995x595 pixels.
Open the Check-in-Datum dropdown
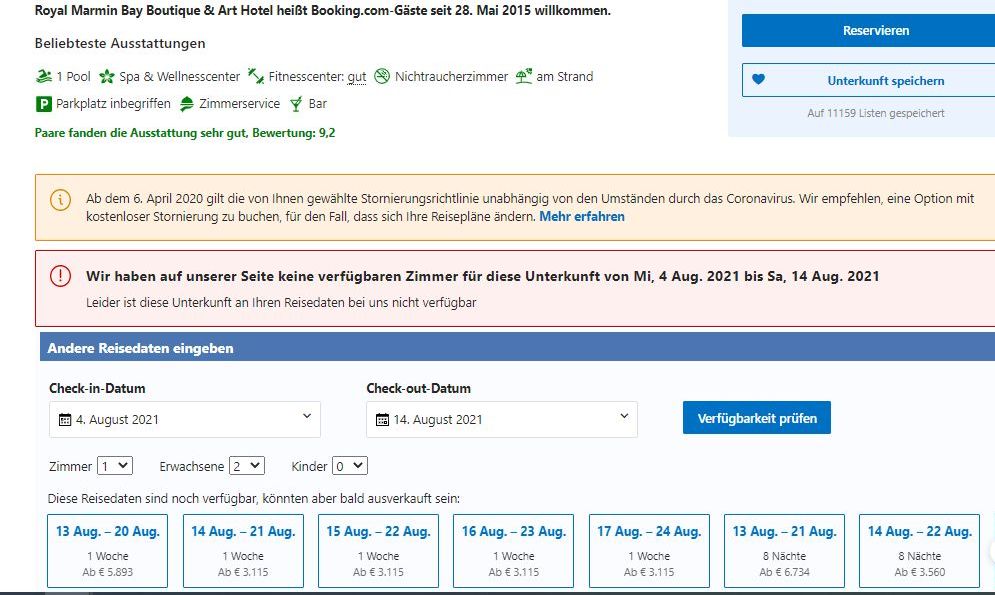point(185,419)
